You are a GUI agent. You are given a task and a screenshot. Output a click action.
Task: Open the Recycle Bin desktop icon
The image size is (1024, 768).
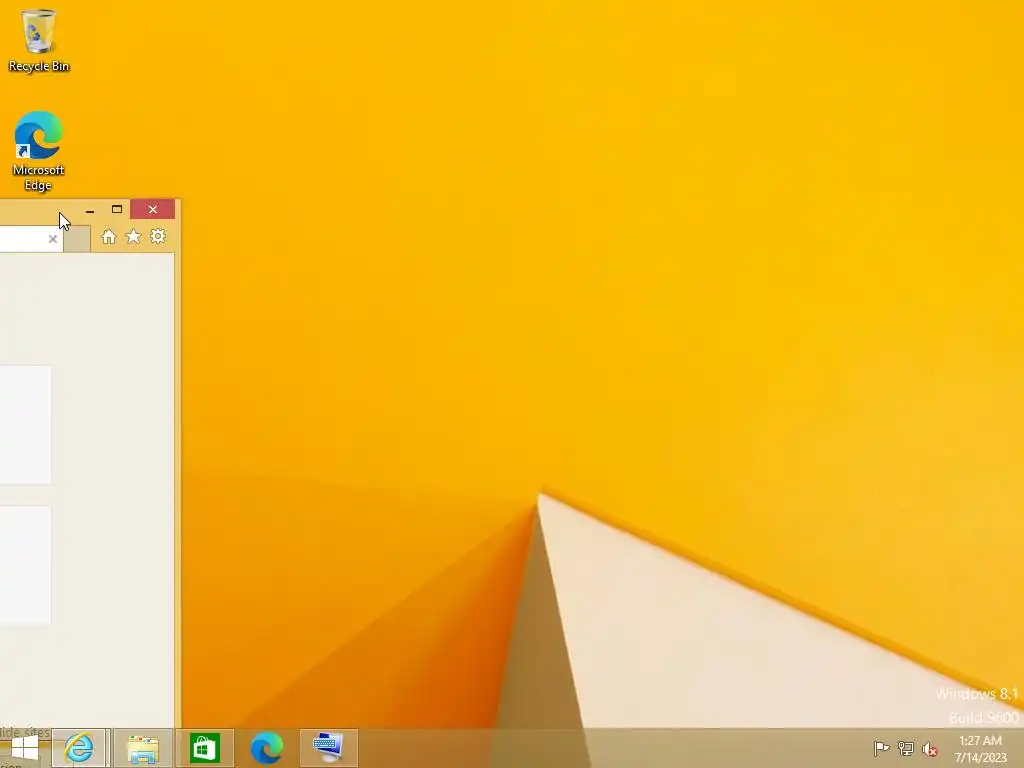coord(39,40)
